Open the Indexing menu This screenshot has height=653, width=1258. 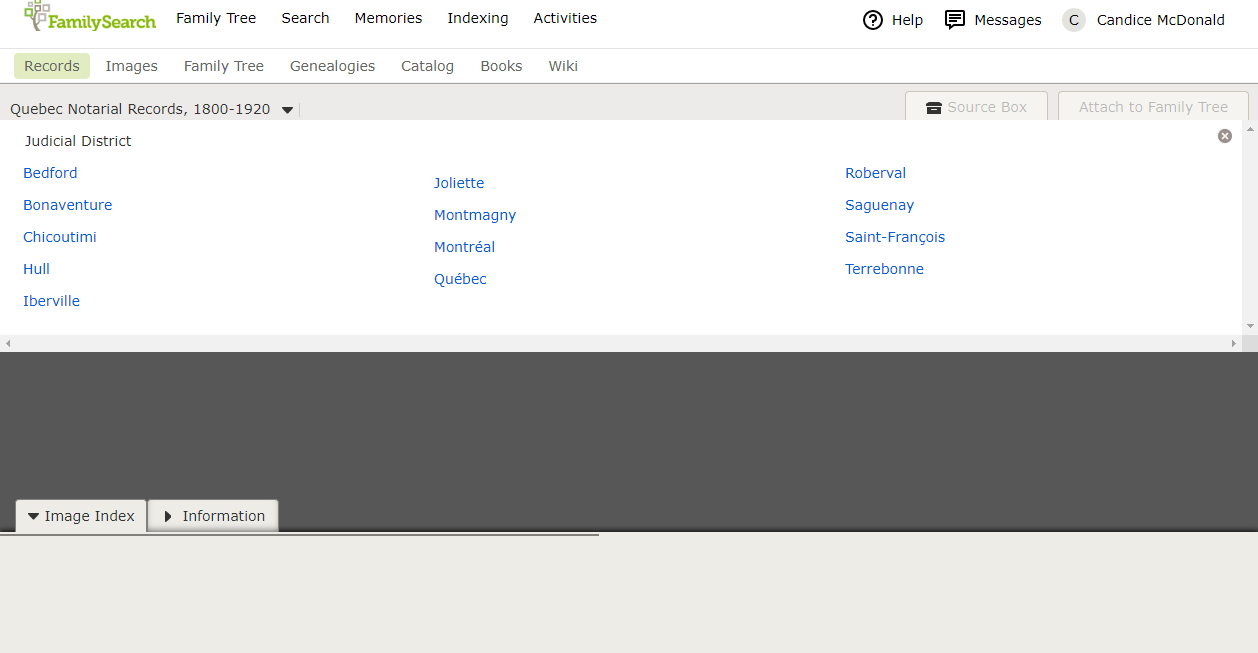[478, 18]
